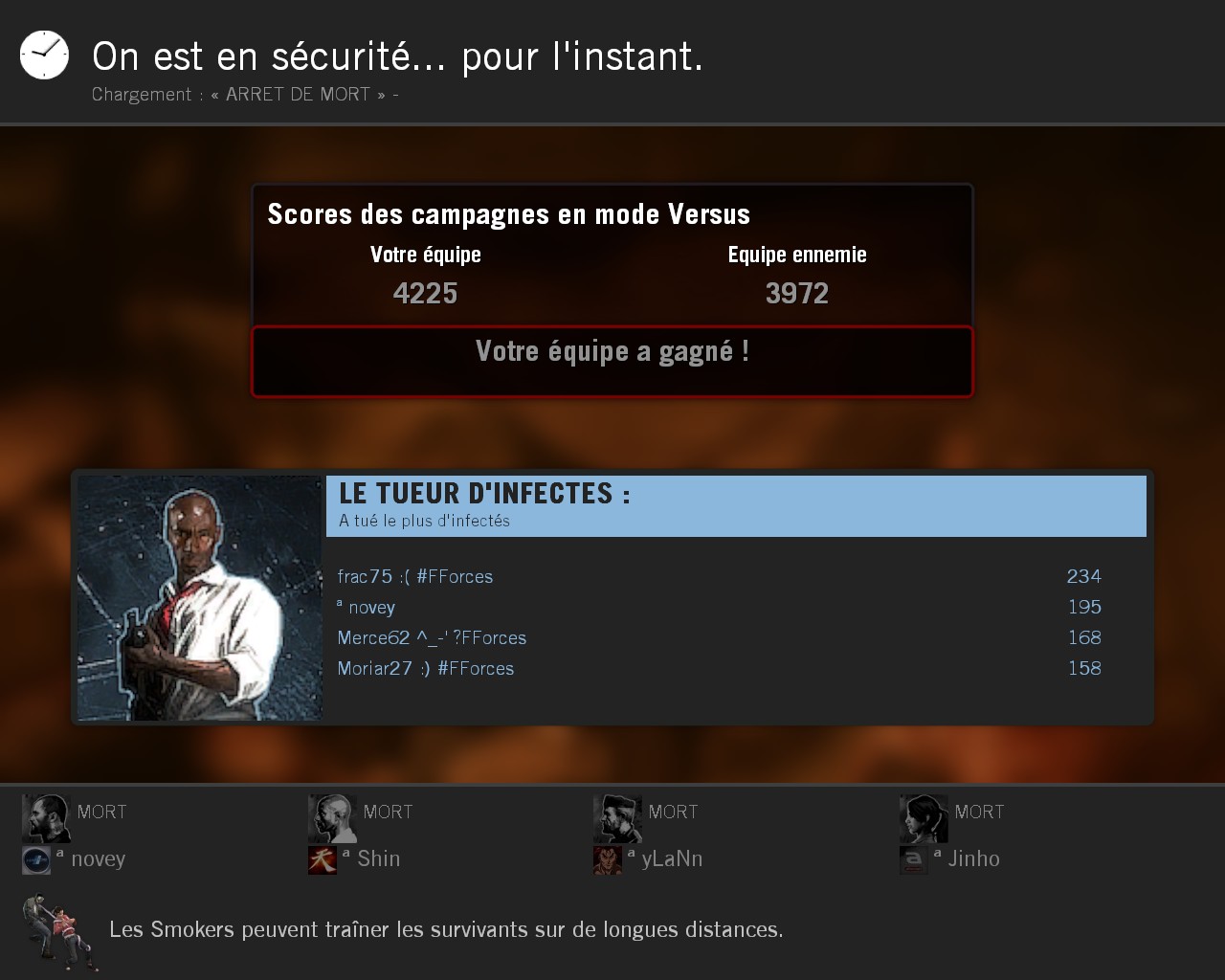Click the Smokers gameplay tip text
This screenshot has height=980, width=1225.
click(x=446, y=929)
